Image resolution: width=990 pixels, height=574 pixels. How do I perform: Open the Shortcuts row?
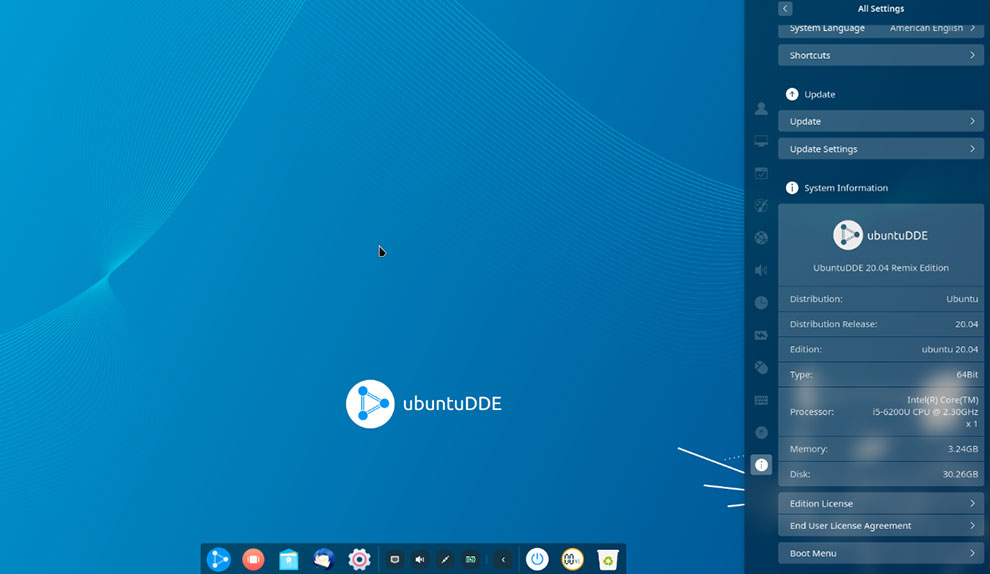tap(881, 55)
